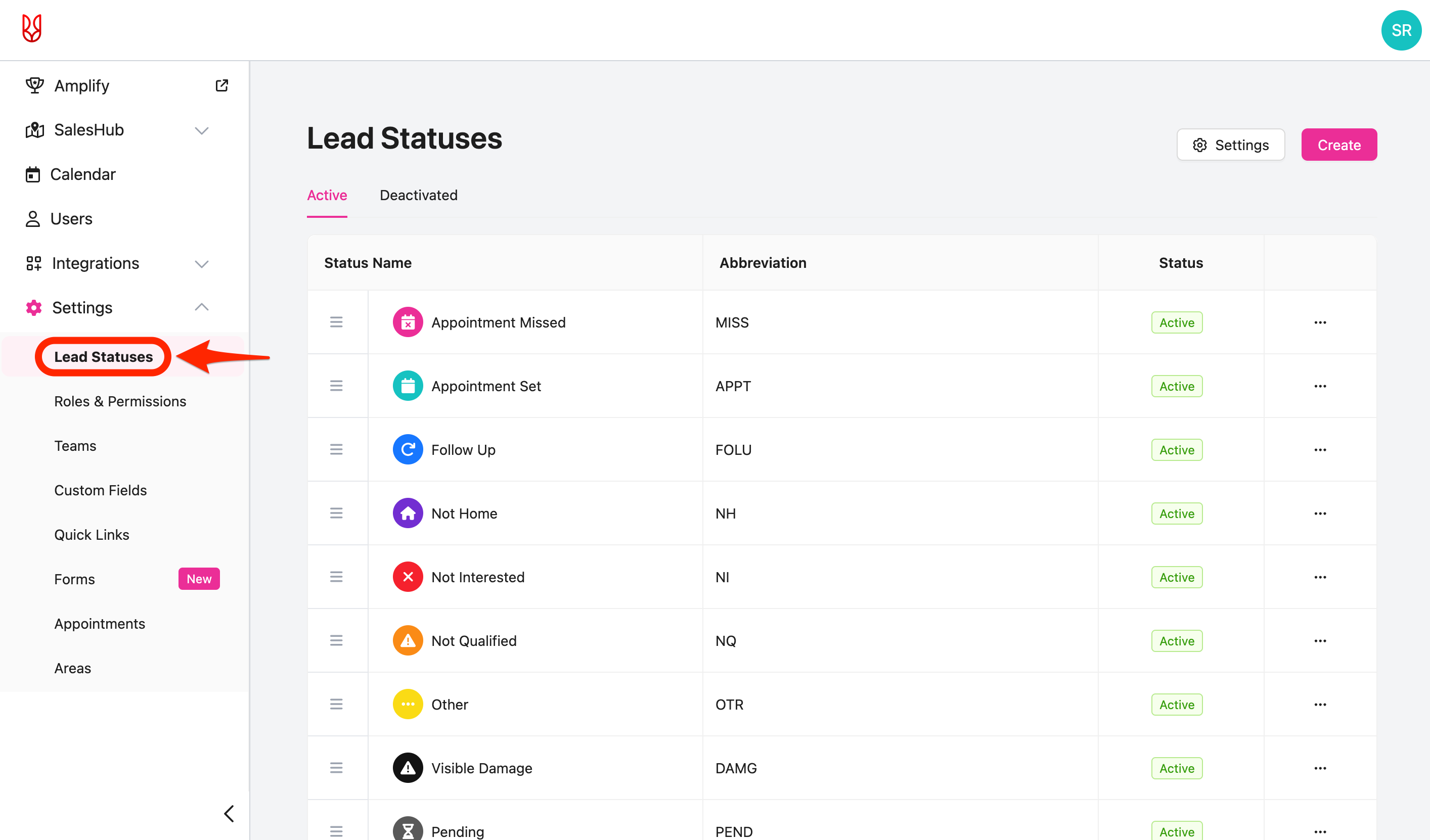Click the Not Home purple house icon
Screen dimensions: 1430x840
408,512
